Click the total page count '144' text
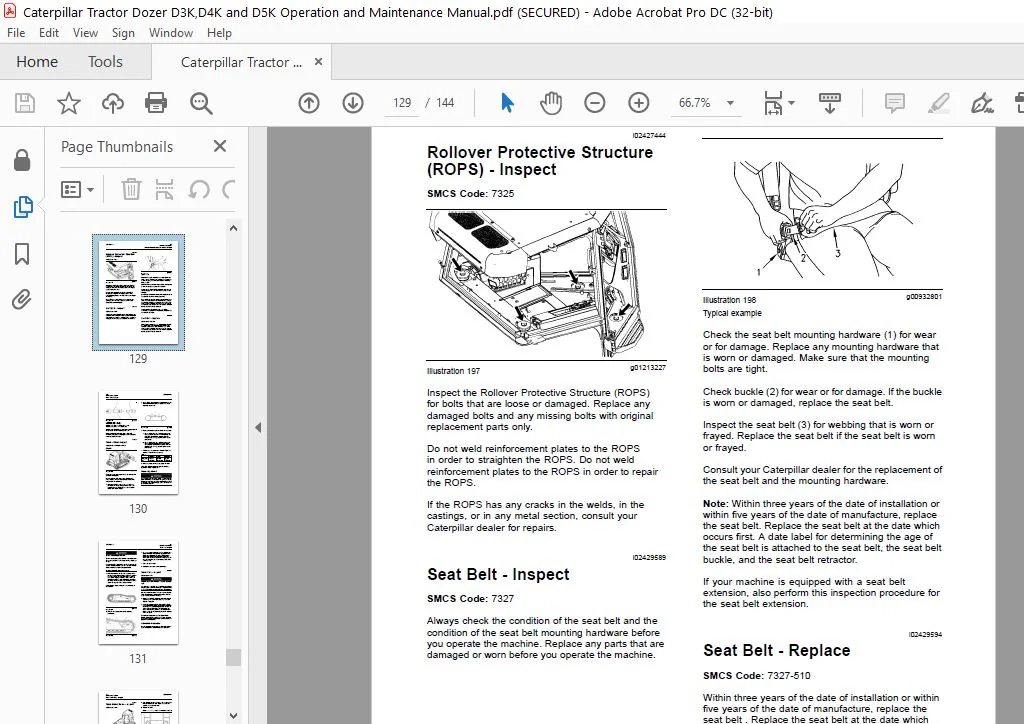Image resolution: width=1024 pixels, height=724 pixels. pos(445,103)
